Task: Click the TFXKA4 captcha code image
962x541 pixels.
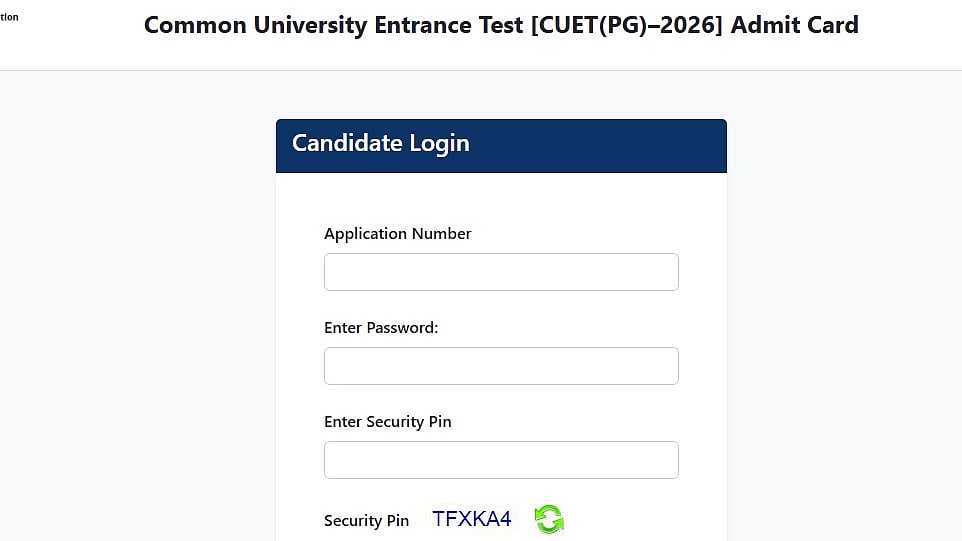Action: [x=471, y=519]
